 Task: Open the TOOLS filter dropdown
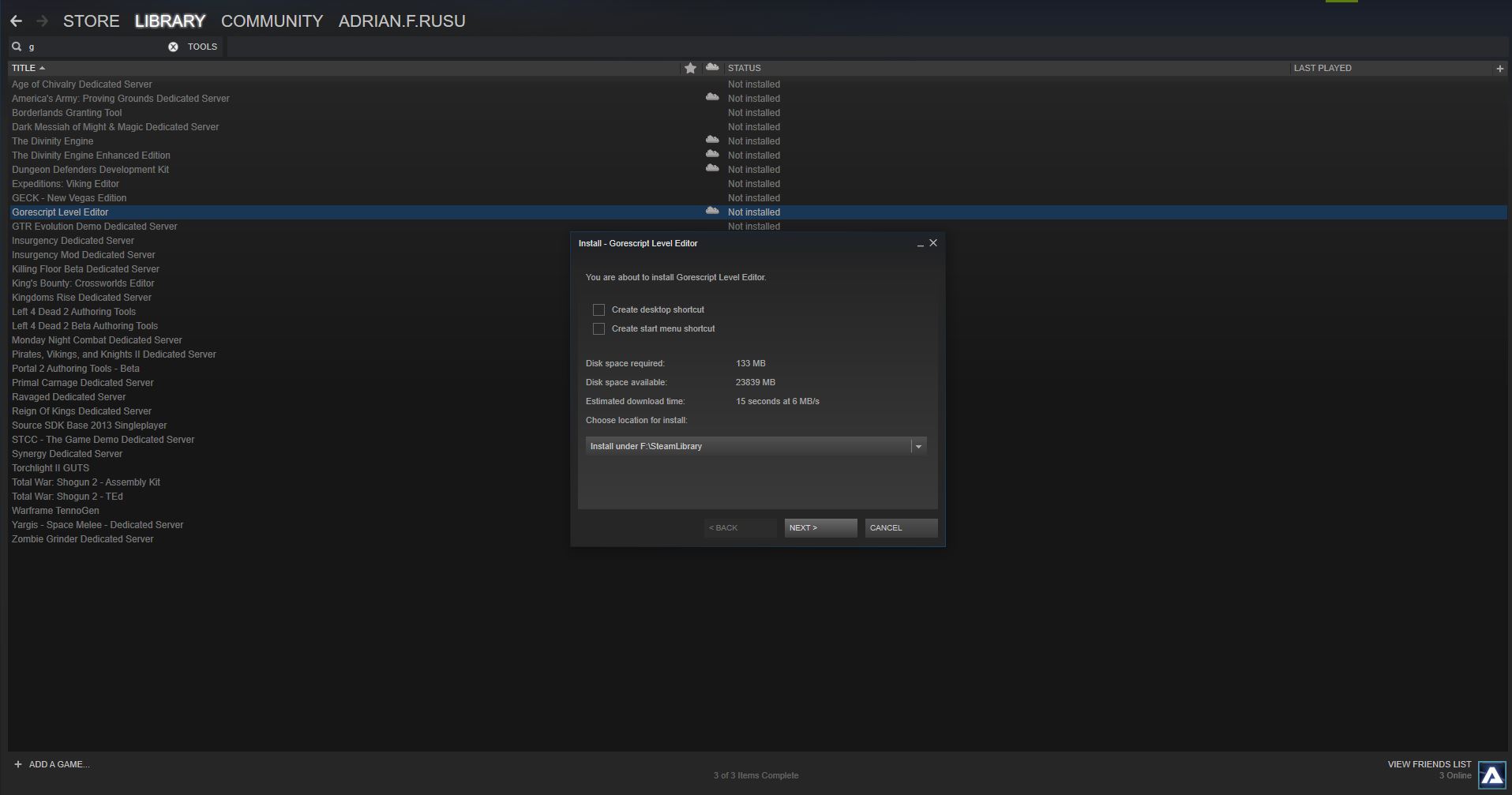[x=202, y=47]
